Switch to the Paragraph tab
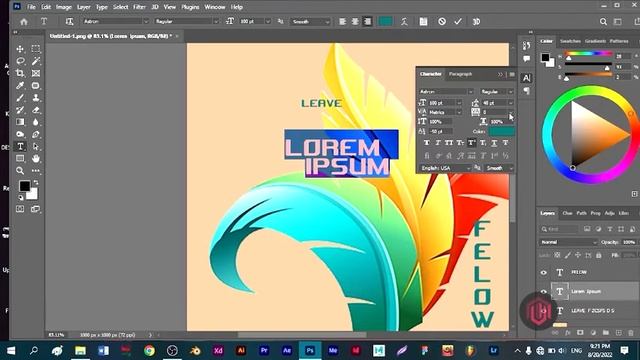The height and width of the screenshot is (360, 640). pyautogui.click(x=460, y=74)
